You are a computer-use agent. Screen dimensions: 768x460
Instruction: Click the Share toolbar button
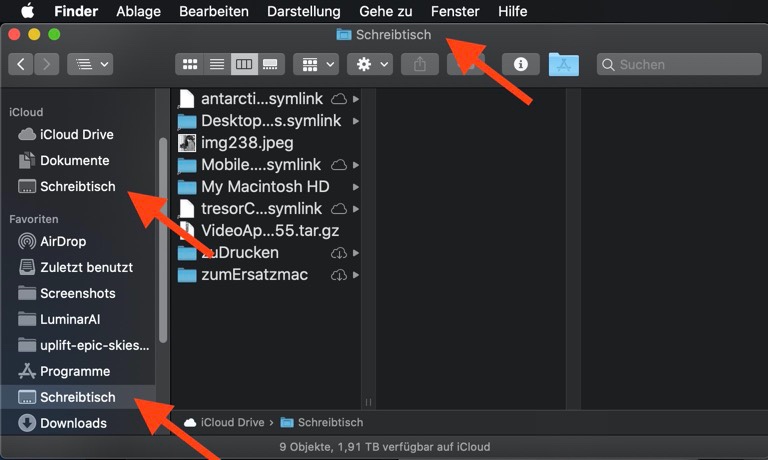tap(420, 64)
